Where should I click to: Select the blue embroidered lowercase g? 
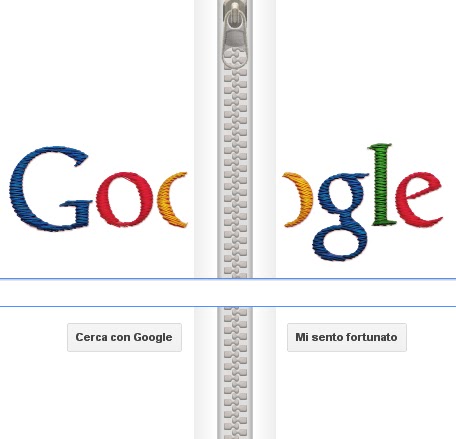click(x=342, y=217)
